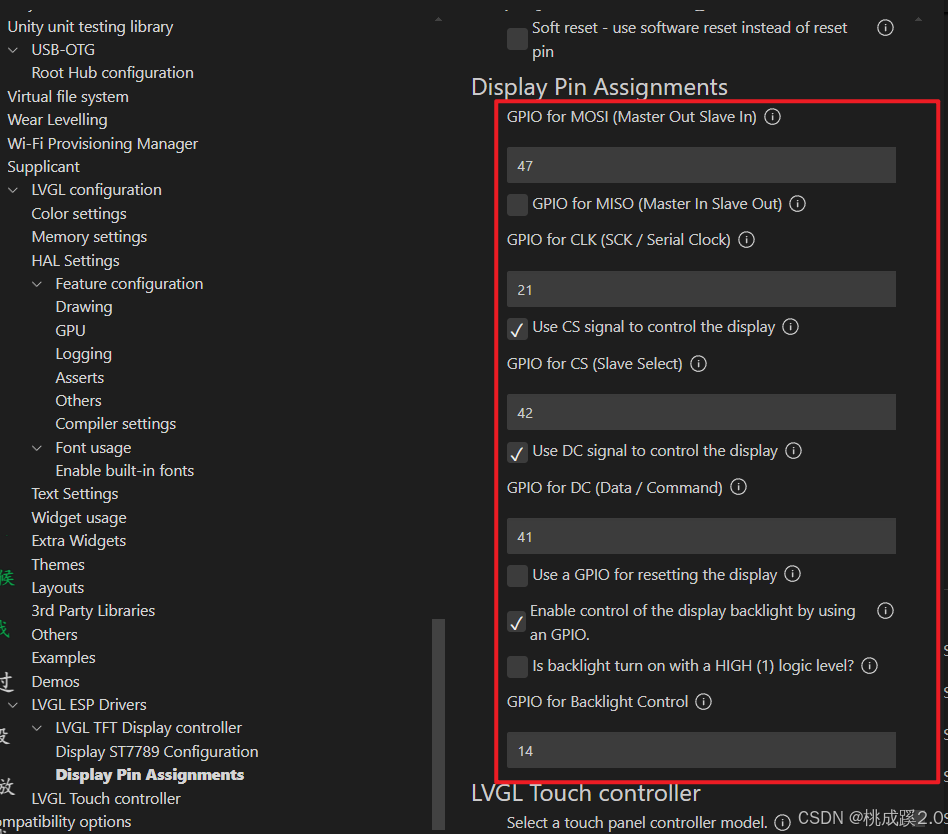Open Examples section

click(x=63, y=658)
